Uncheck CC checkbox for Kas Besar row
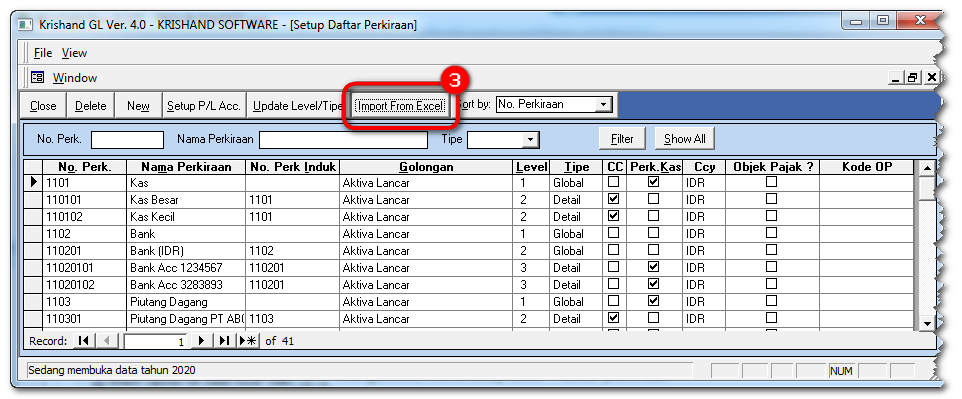Viewport: 962px width, 399px height. click(x=613, y=199)
